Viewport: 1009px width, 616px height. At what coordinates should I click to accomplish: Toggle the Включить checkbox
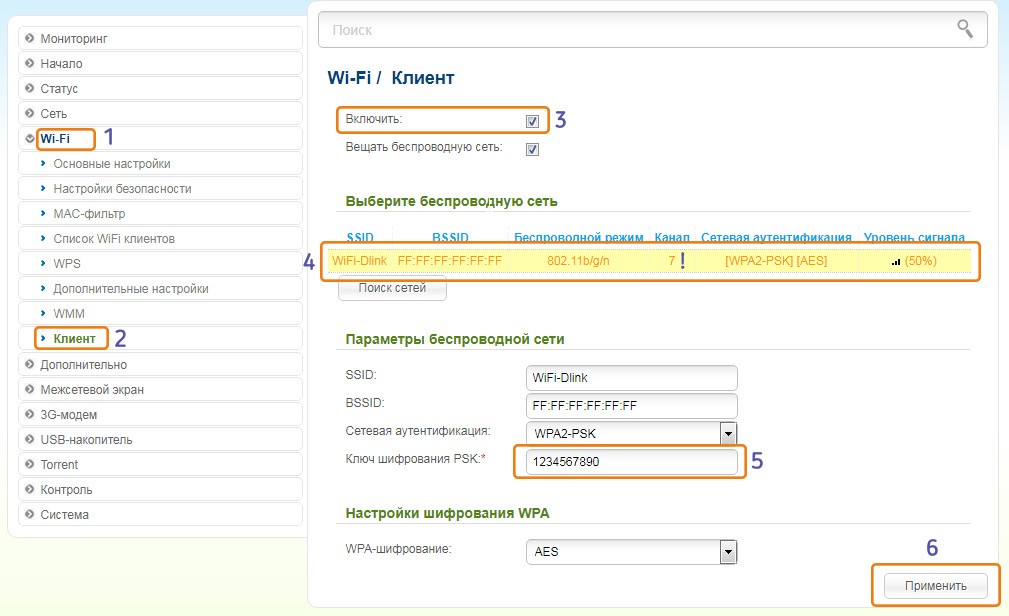tap(532, 121)
